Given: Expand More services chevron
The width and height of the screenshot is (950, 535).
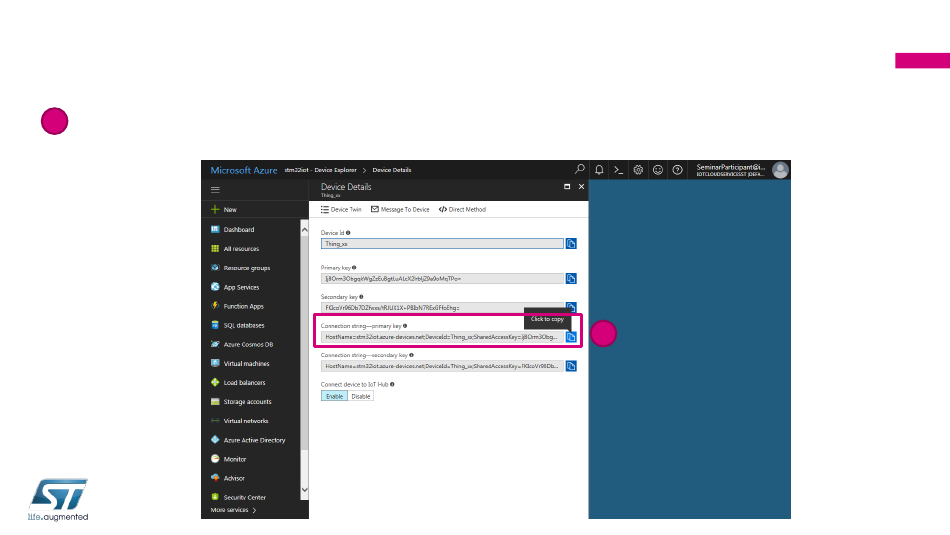Looking at the screenshot, I should coord(254,510).
